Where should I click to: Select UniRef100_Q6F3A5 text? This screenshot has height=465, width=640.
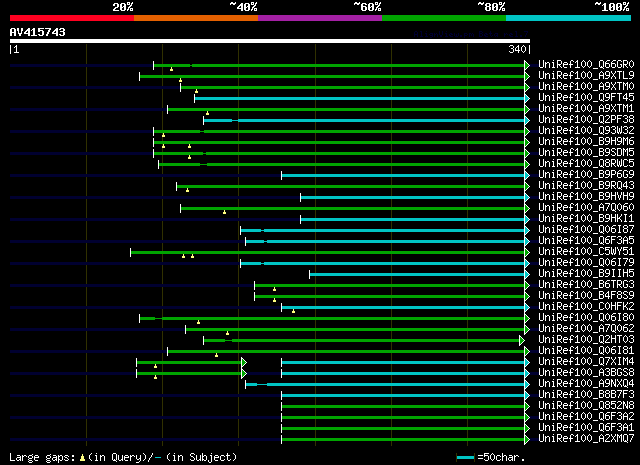586,241
